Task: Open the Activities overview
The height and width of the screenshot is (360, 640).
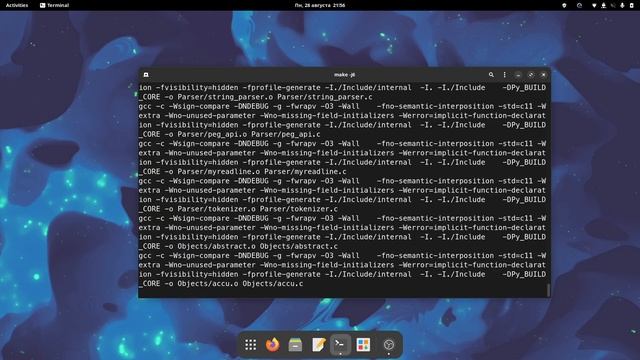Action: (17, 5)
